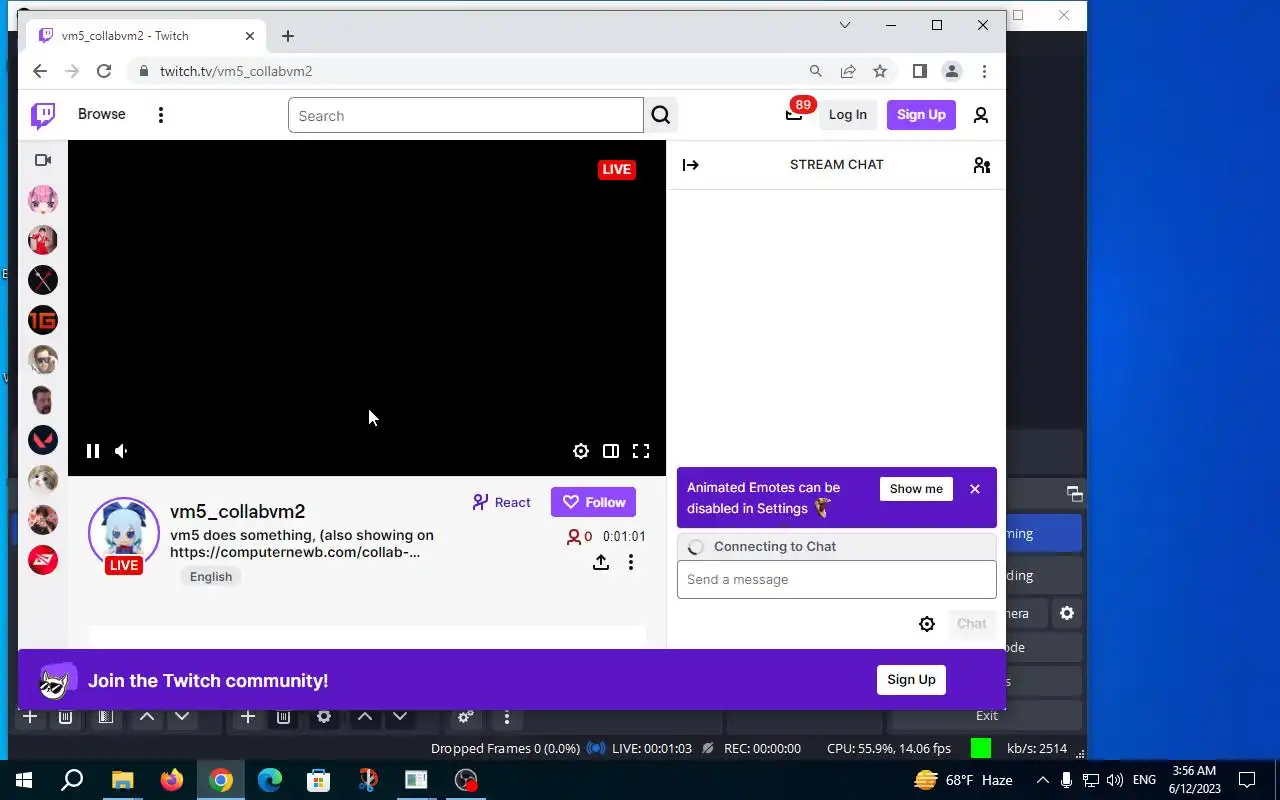Viewport: 1280px width, 800px height.
Task: Open the three-dot menu next to Browse
Action: coord(161,115)
